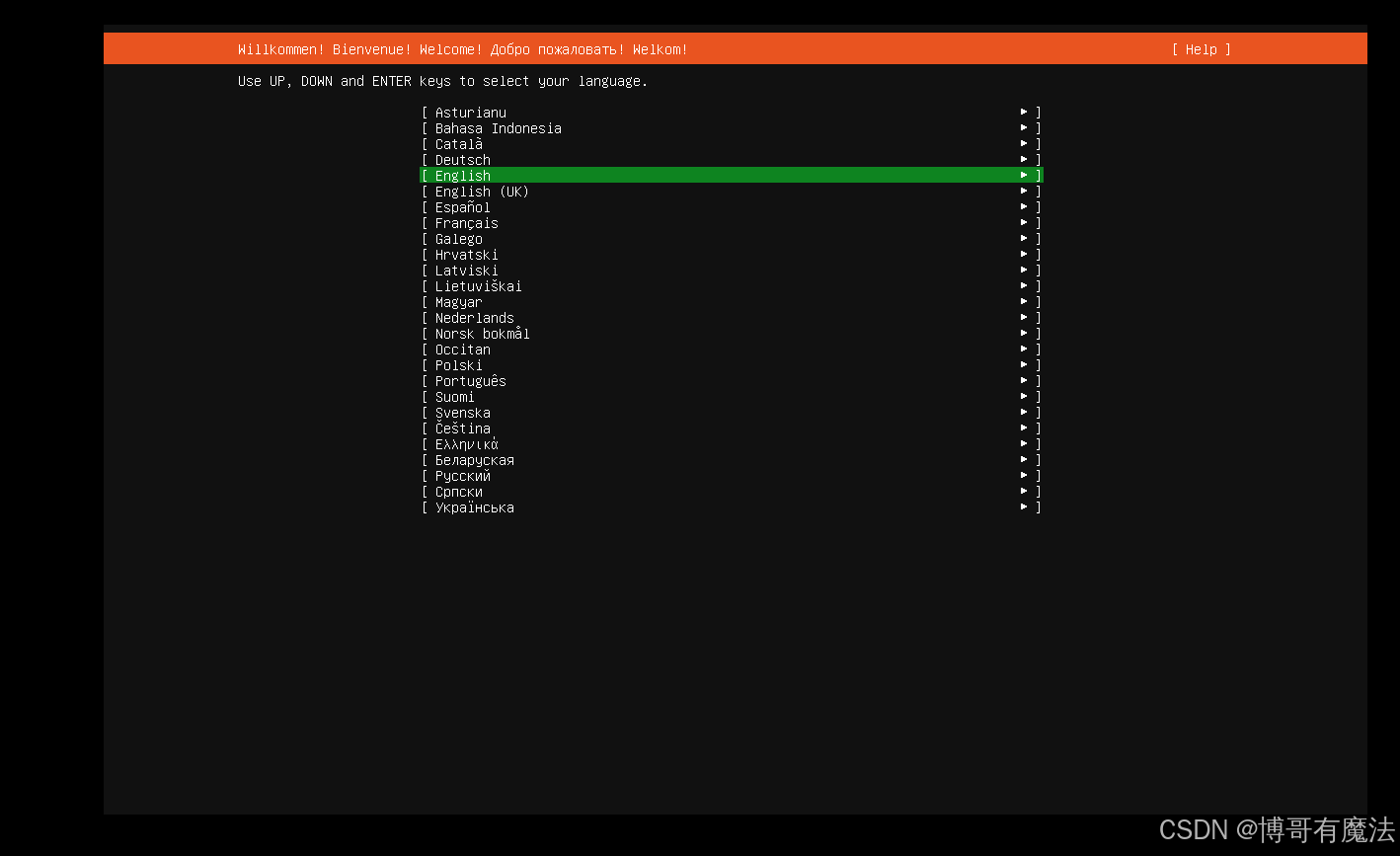Open the Help menu in the top bar
The height and width of the screenshot is (856, 1400).
pos(1201,49)
